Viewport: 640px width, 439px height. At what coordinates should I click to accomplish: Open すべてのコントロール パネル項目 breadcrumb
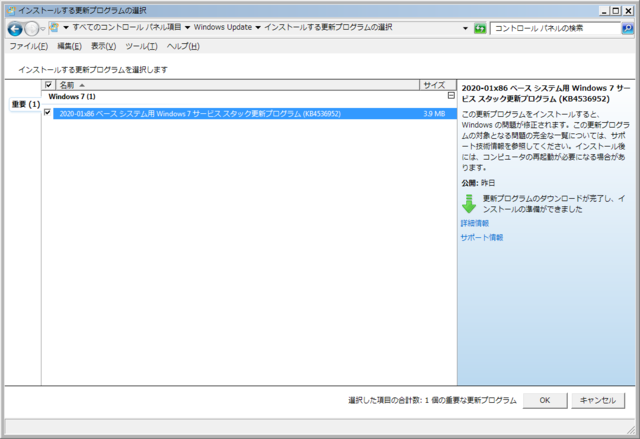click(127, 27)
